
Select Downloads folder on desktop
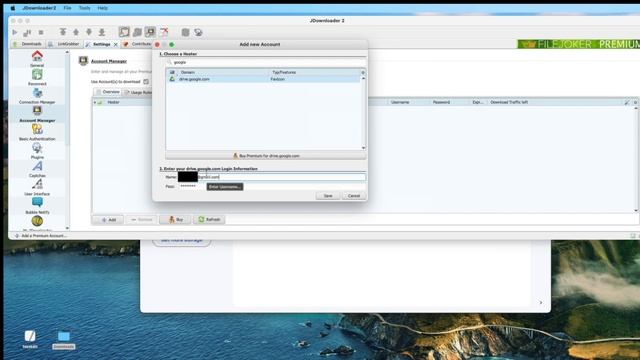click(x=63, y=340)
